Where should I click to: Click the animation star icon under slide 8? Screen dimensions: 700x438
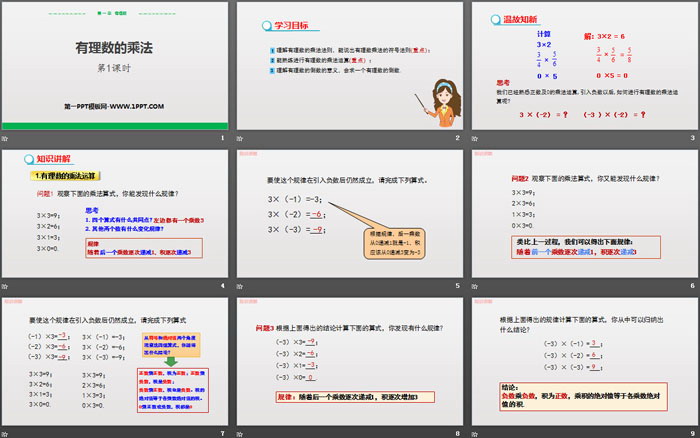[x=241, y=434]
